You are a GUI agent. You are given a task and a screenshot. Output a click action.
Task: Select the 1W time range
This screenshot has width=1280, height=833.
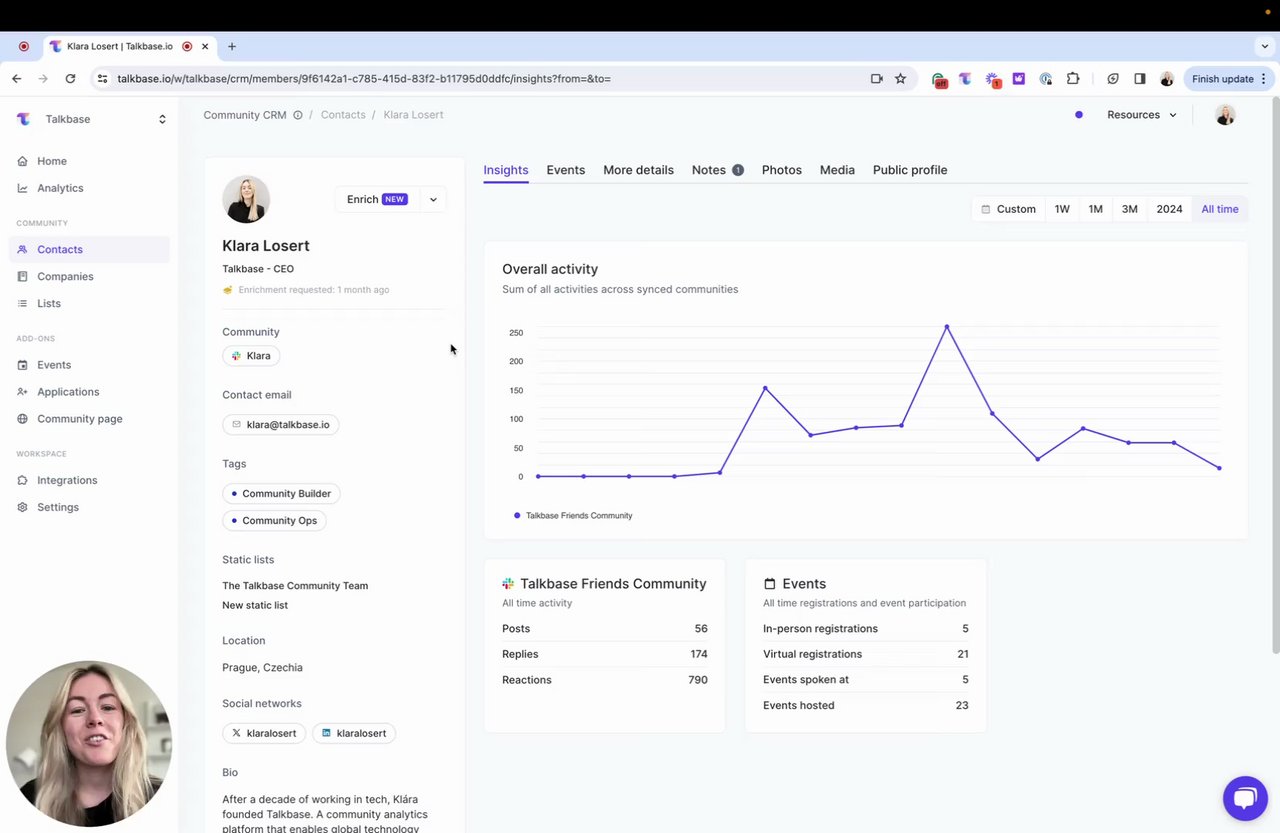click(1062, 209)
